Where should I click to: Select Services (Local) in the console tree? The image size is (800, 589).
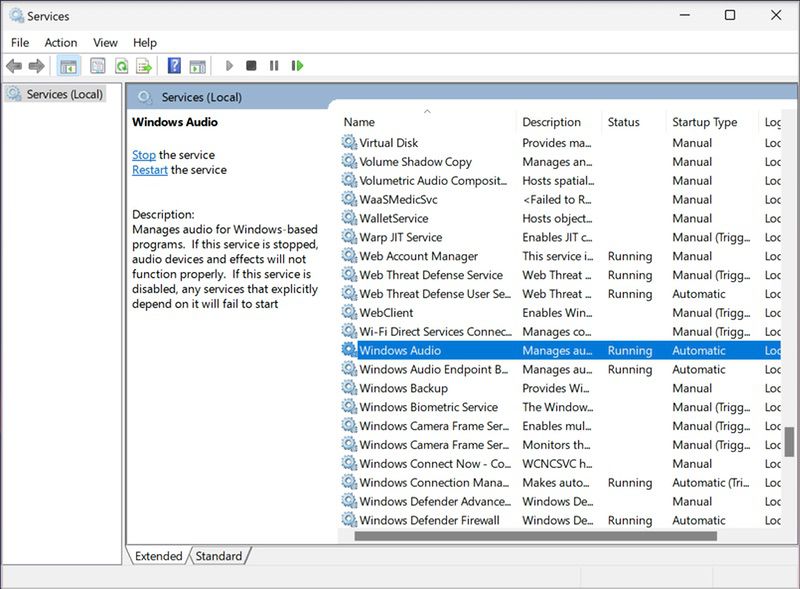55,94
